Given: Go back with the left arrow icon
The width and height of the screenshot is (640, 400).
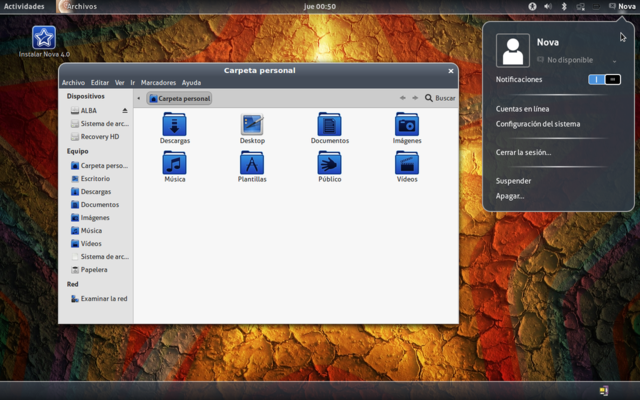Looking at the screenshot, I should click(402, 98).
